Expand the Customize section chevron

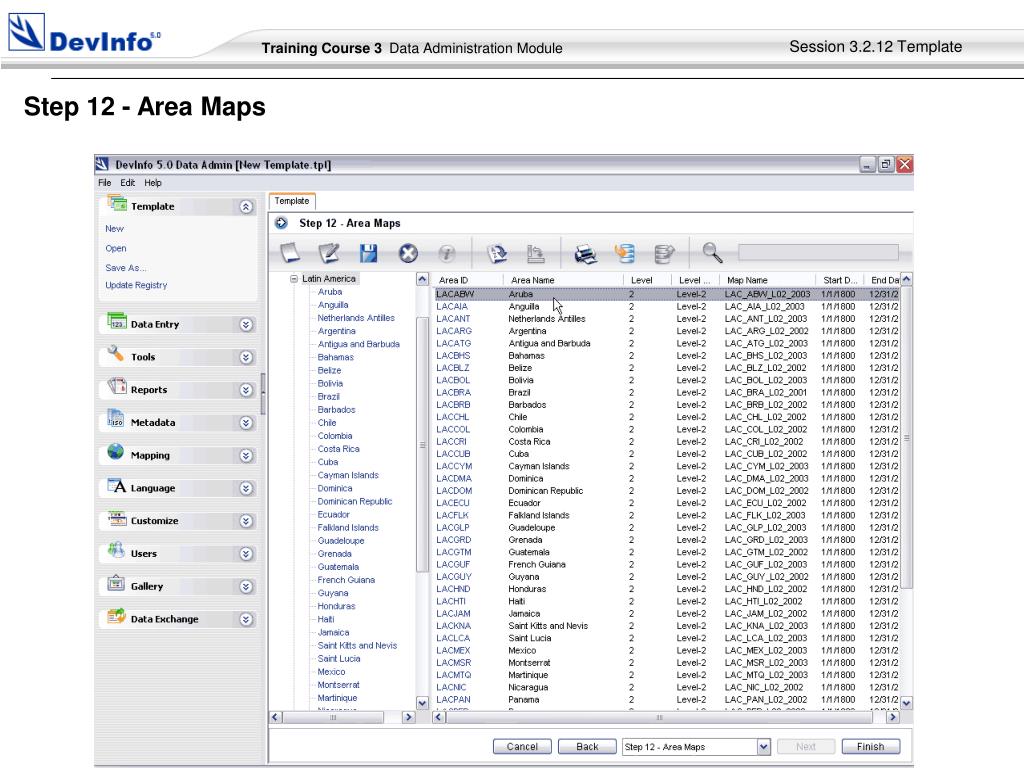click(x=246, y=520)
